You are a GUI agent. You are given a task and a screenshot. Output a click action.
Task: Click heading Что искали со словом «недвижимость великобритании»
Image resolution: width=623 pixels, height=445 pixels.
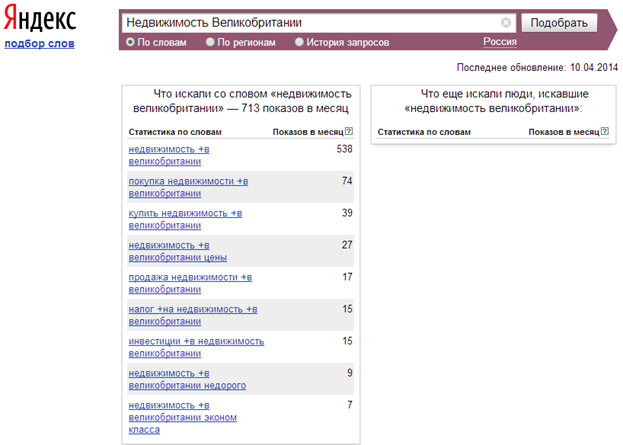click(242, 101)
